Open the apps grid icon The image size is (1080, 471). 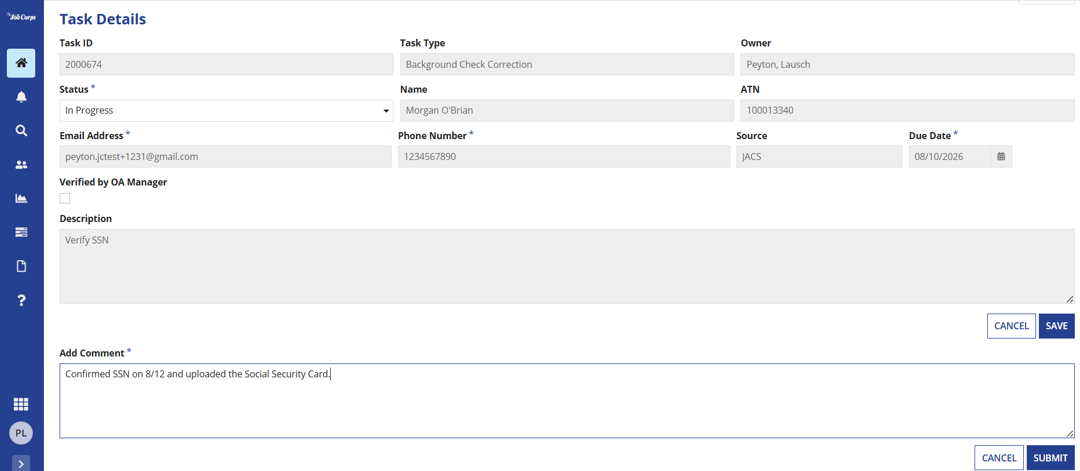pyautogui.click(x=21, y=405)
